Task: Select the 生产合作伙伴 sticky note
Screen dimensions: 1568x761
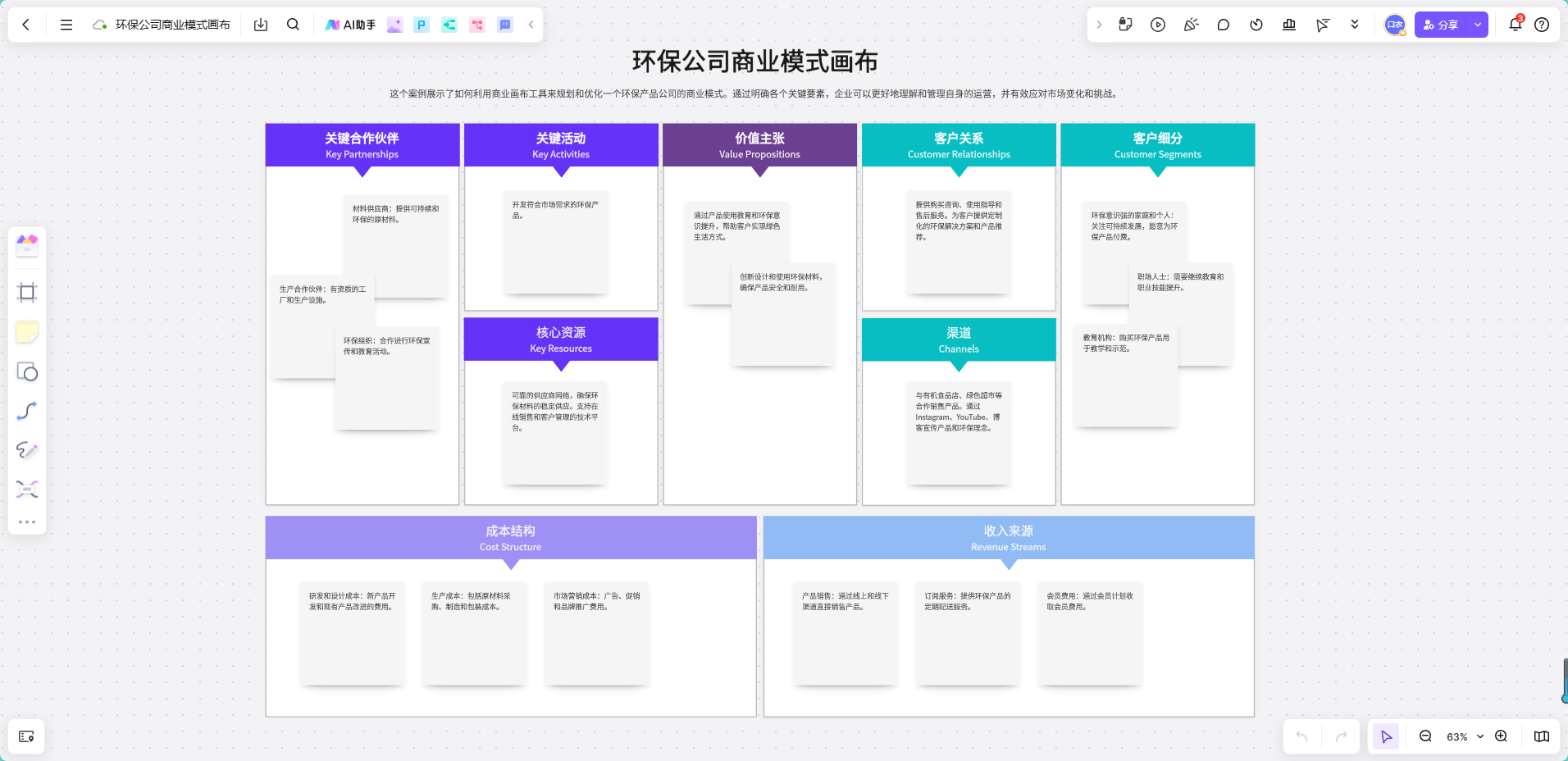Action: tap(322, 326)
